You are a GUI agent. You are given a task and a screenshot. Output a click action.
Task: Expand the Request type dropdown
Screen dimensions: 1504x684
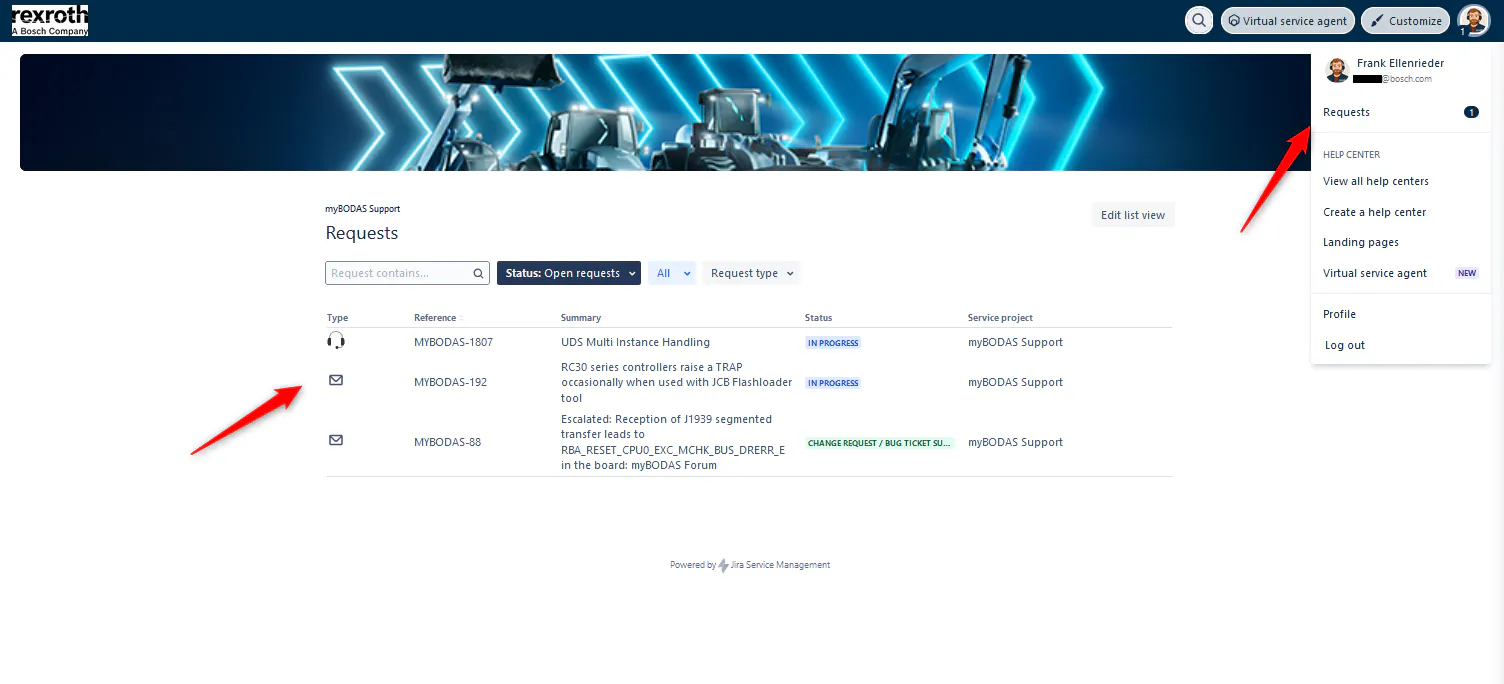tap(752, 273)
